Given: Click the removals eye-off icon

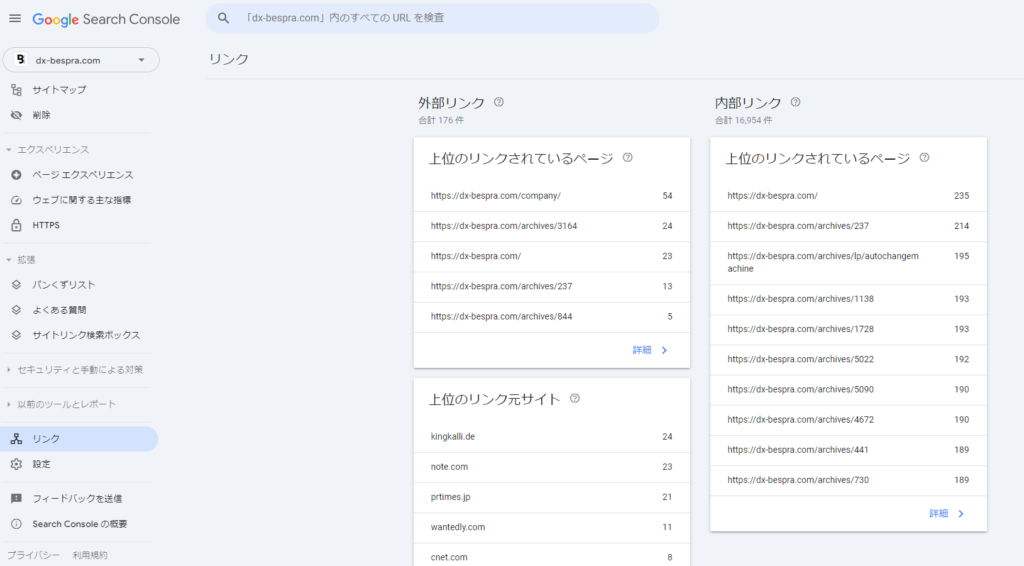Looking at the screenshot, I should click(16, 115).
